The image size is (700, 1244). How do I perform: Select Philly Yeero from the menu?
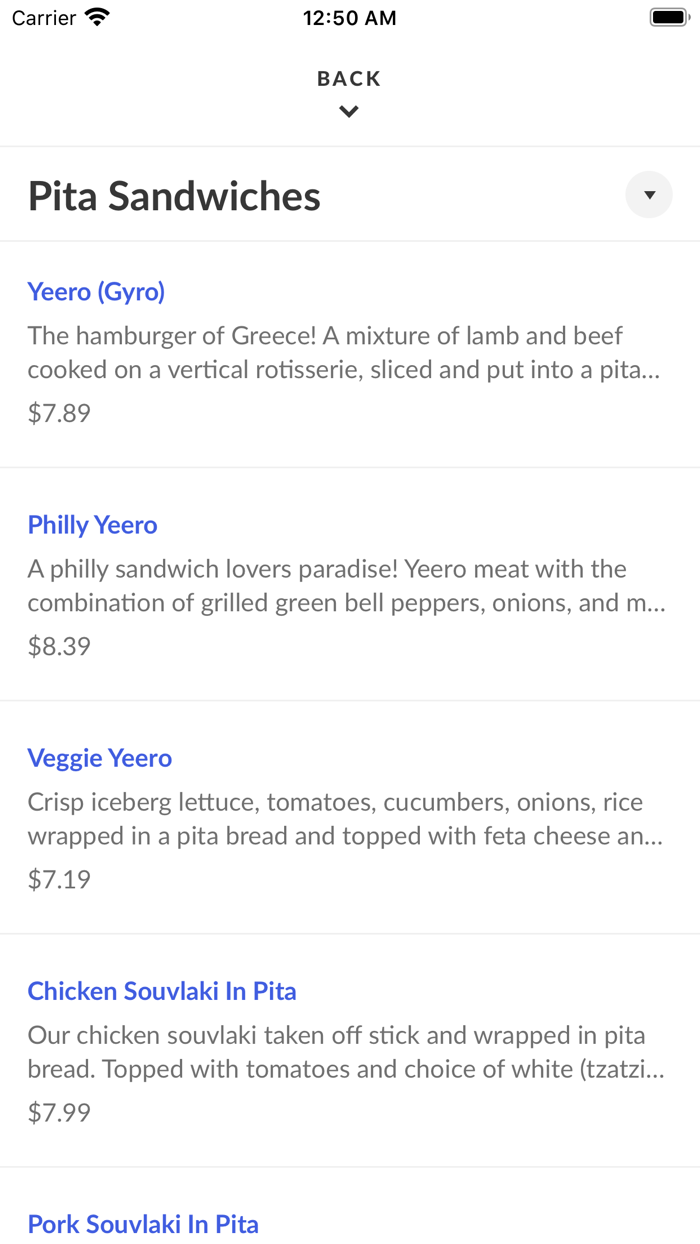(x=92, y=524)
